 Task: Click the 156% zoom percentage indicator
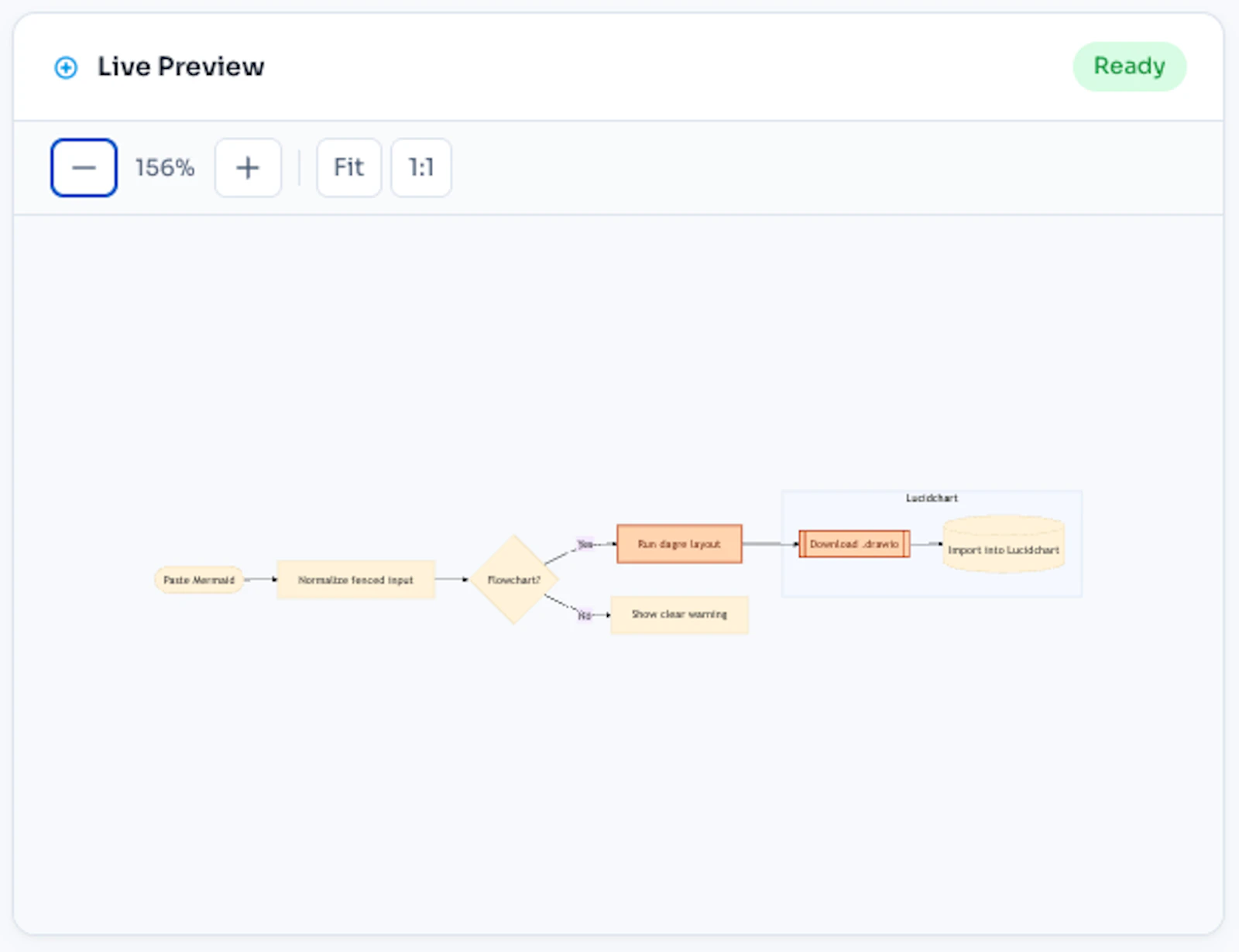coord(164,167)
